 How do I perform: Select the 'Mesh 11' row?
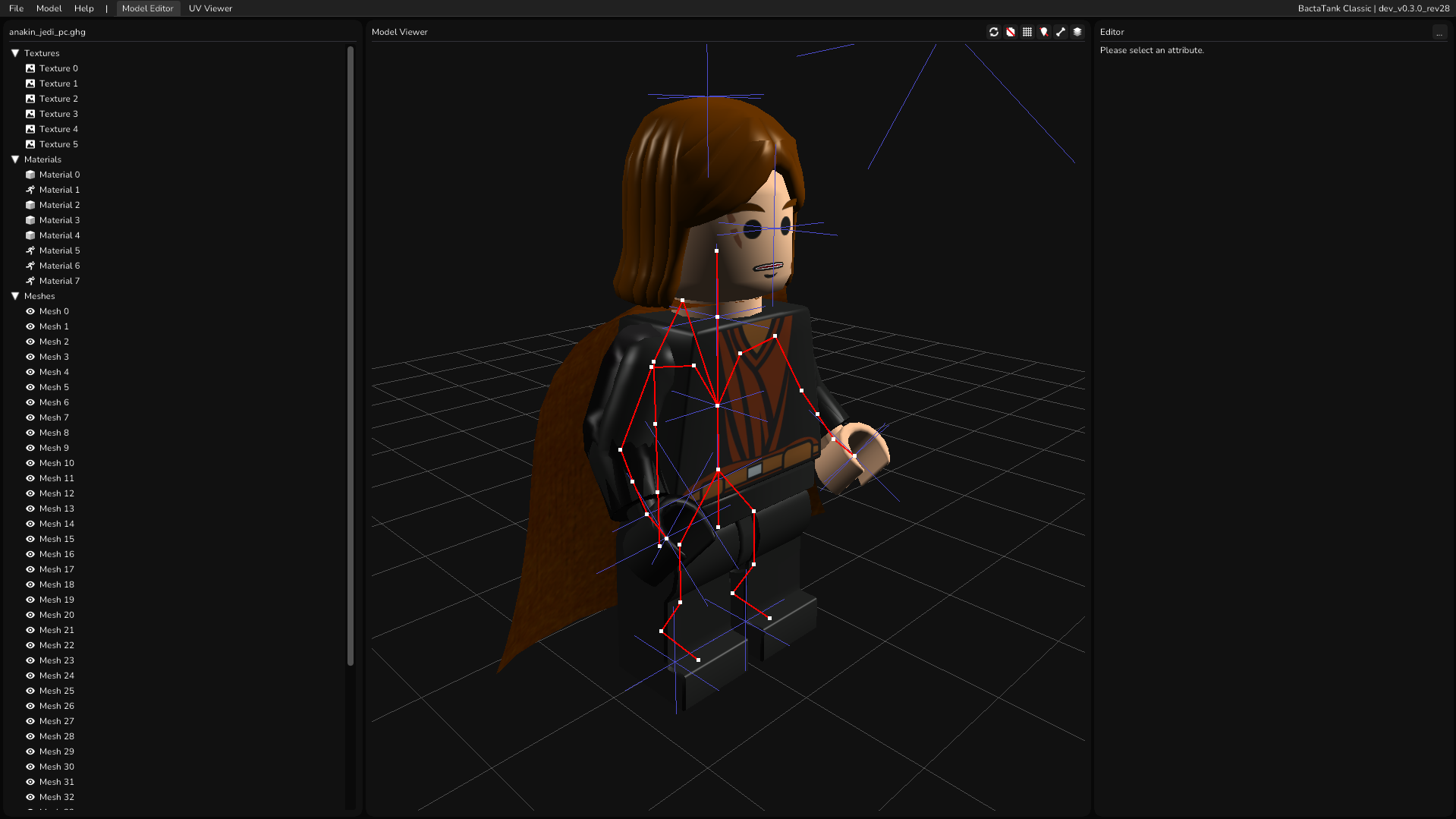click(175, 478)
